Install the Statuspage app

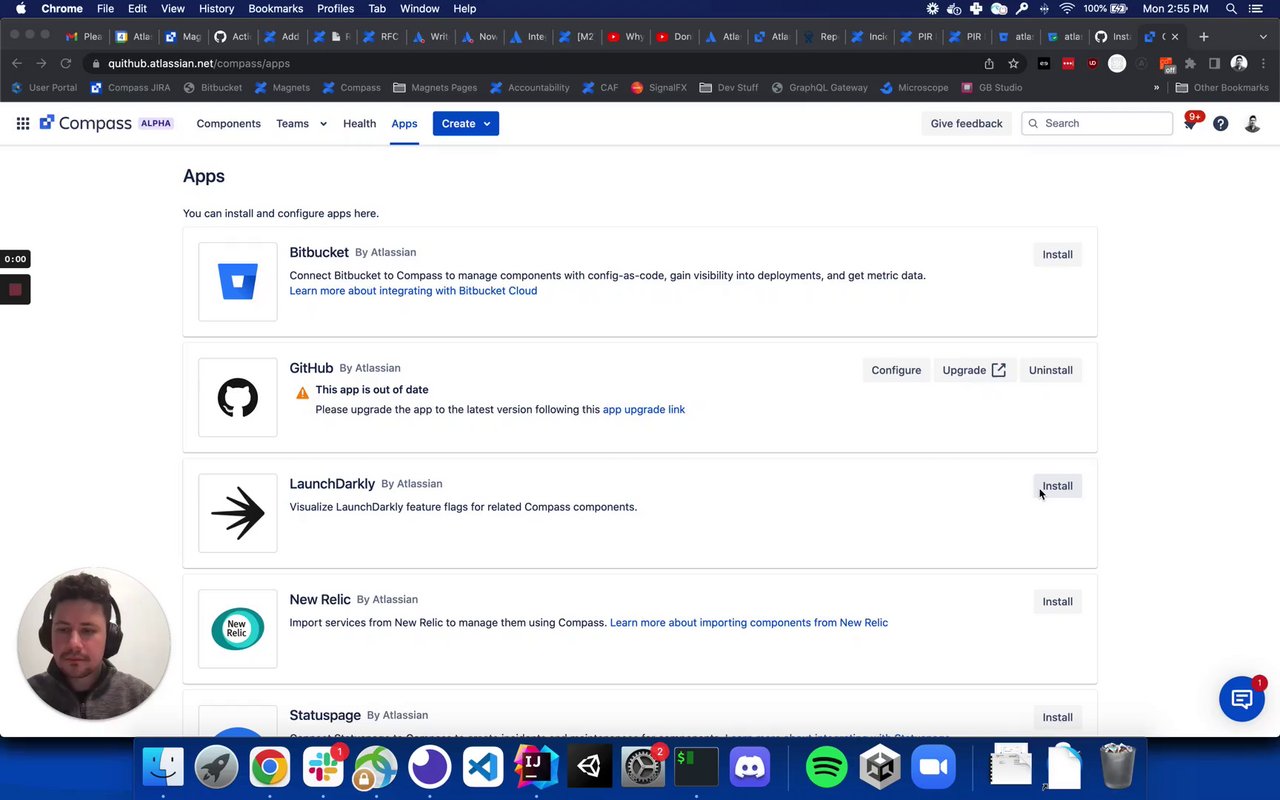(x=1057, y=717)
